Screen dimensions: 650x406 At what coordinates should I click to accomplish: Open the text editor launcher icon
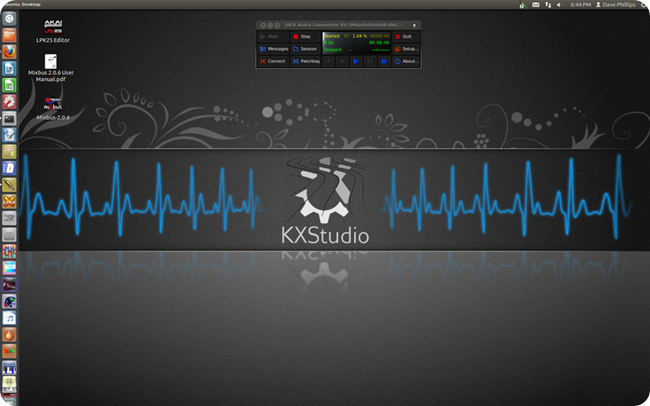9,135
